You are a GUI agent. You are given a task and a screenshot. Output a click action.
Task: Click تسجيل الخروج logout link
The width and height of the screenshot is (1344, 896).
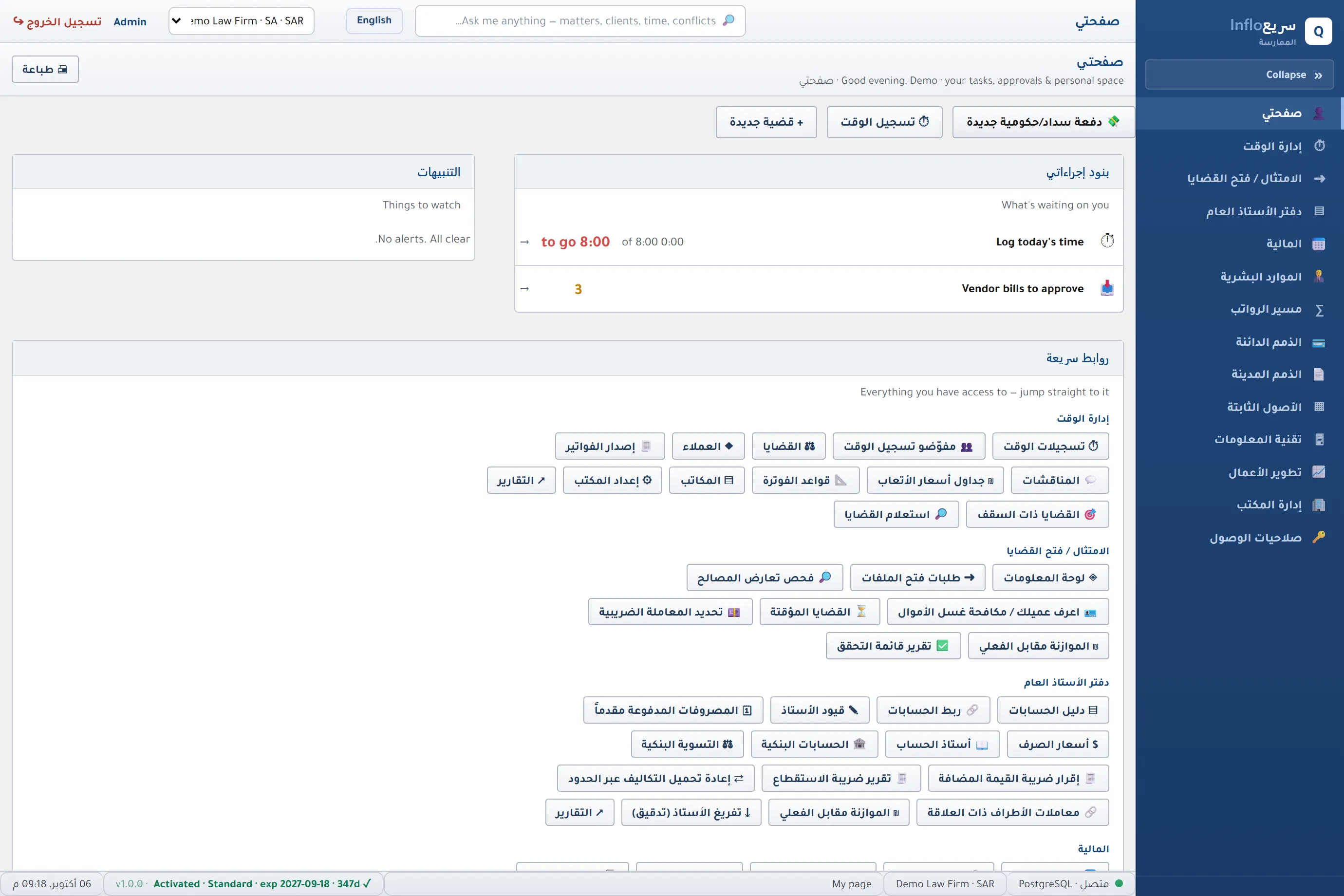point(57,22)
